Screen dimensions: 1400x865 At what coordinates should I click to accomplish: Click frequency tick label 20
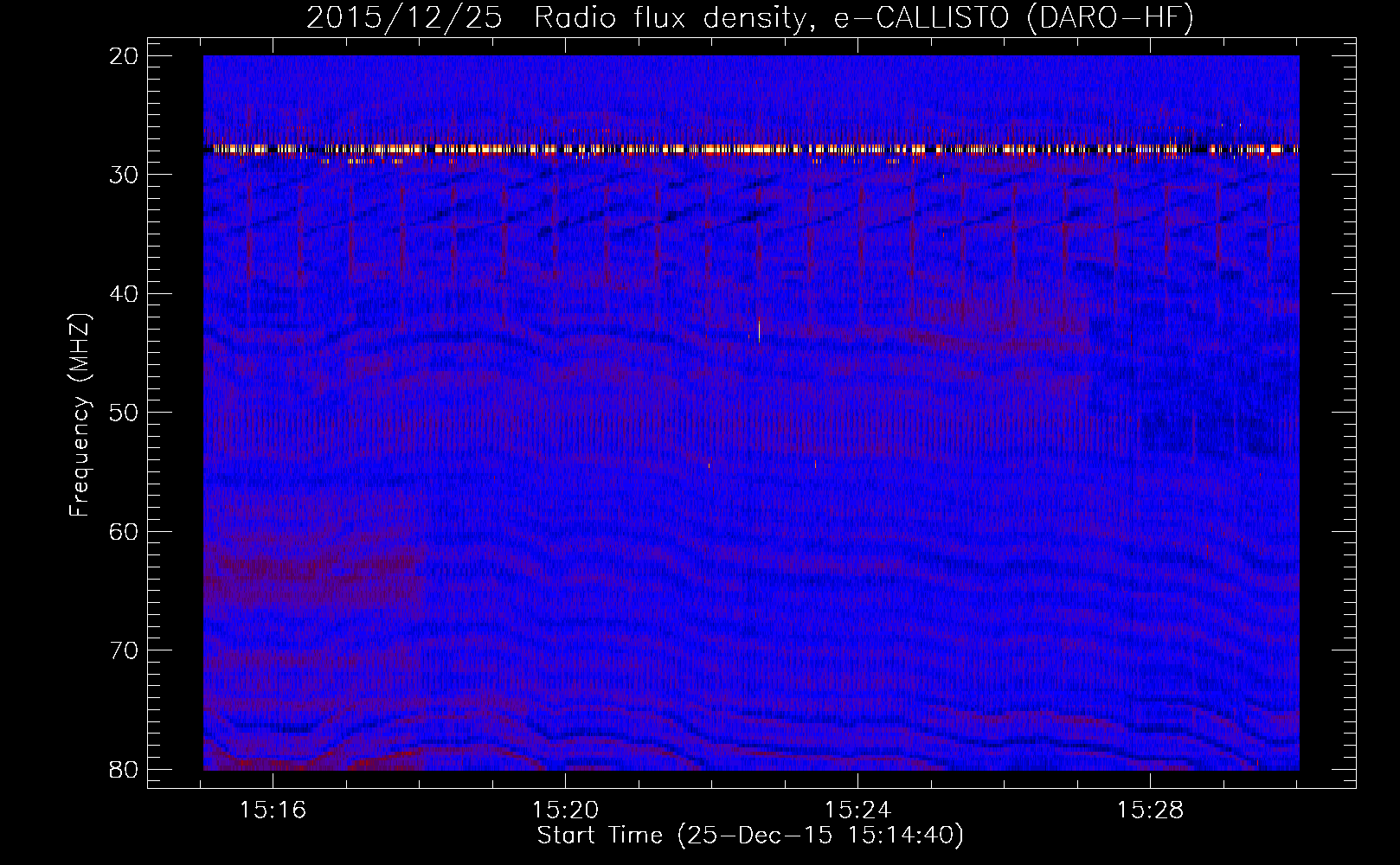(125, 56)
